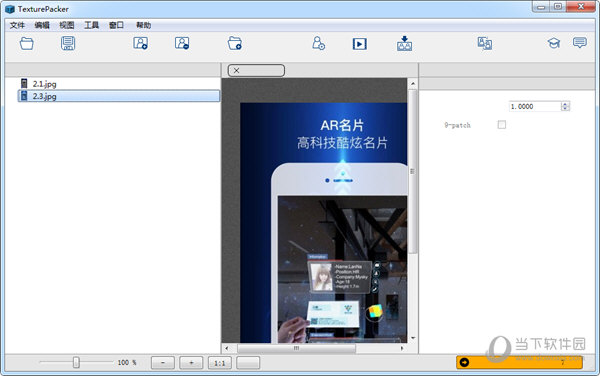This screenshot has width=600, height=376.
Task: Open animation preview play icon
Action: tap(360, 44)
